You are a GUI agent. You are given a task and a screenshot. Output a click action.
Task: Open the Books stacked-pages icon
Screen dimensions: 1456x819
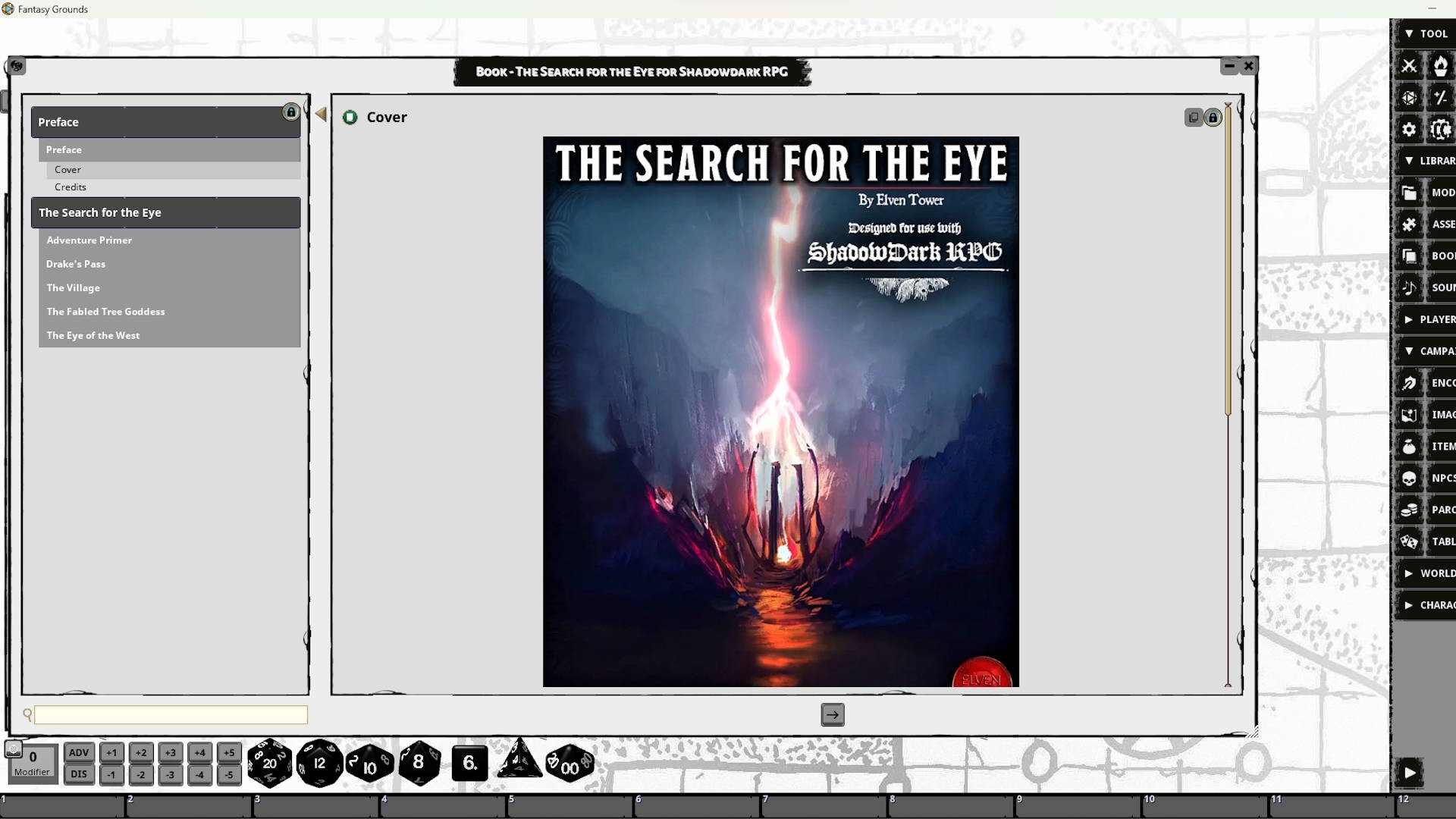click(x=1409, y=256)
